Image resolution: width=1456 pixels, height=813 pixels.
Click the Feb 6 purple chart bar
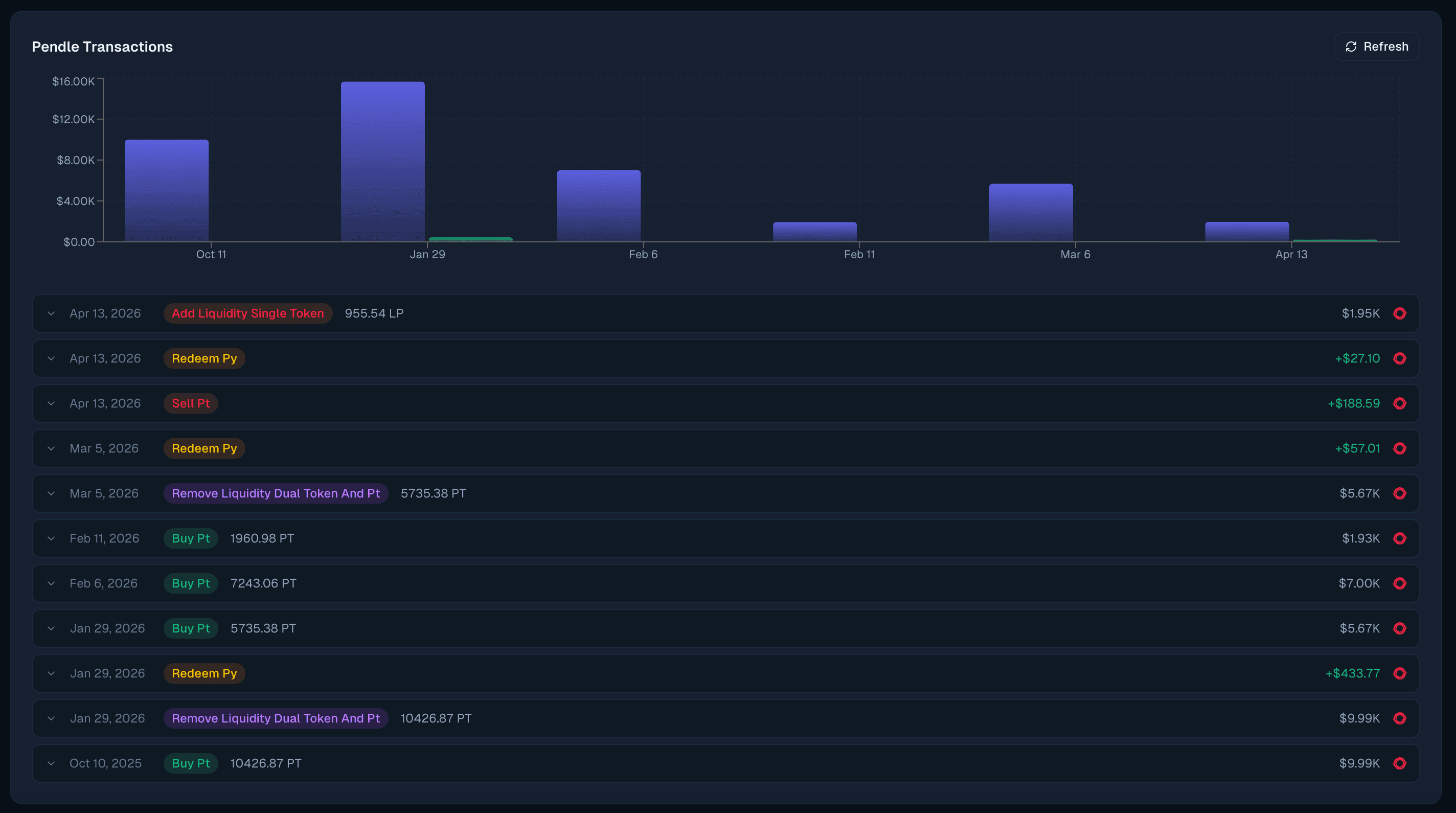[599, 206]
